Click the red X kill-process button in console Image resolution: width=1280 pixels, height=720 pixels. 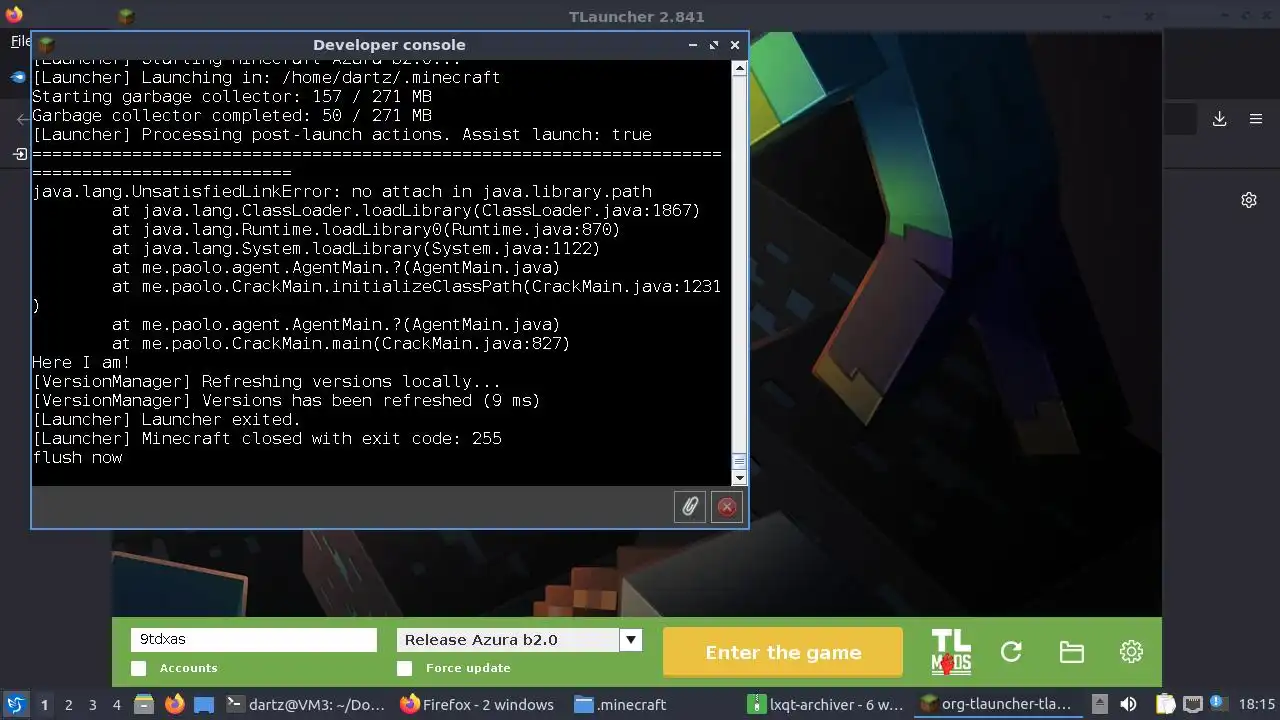(x=727, y=507)
